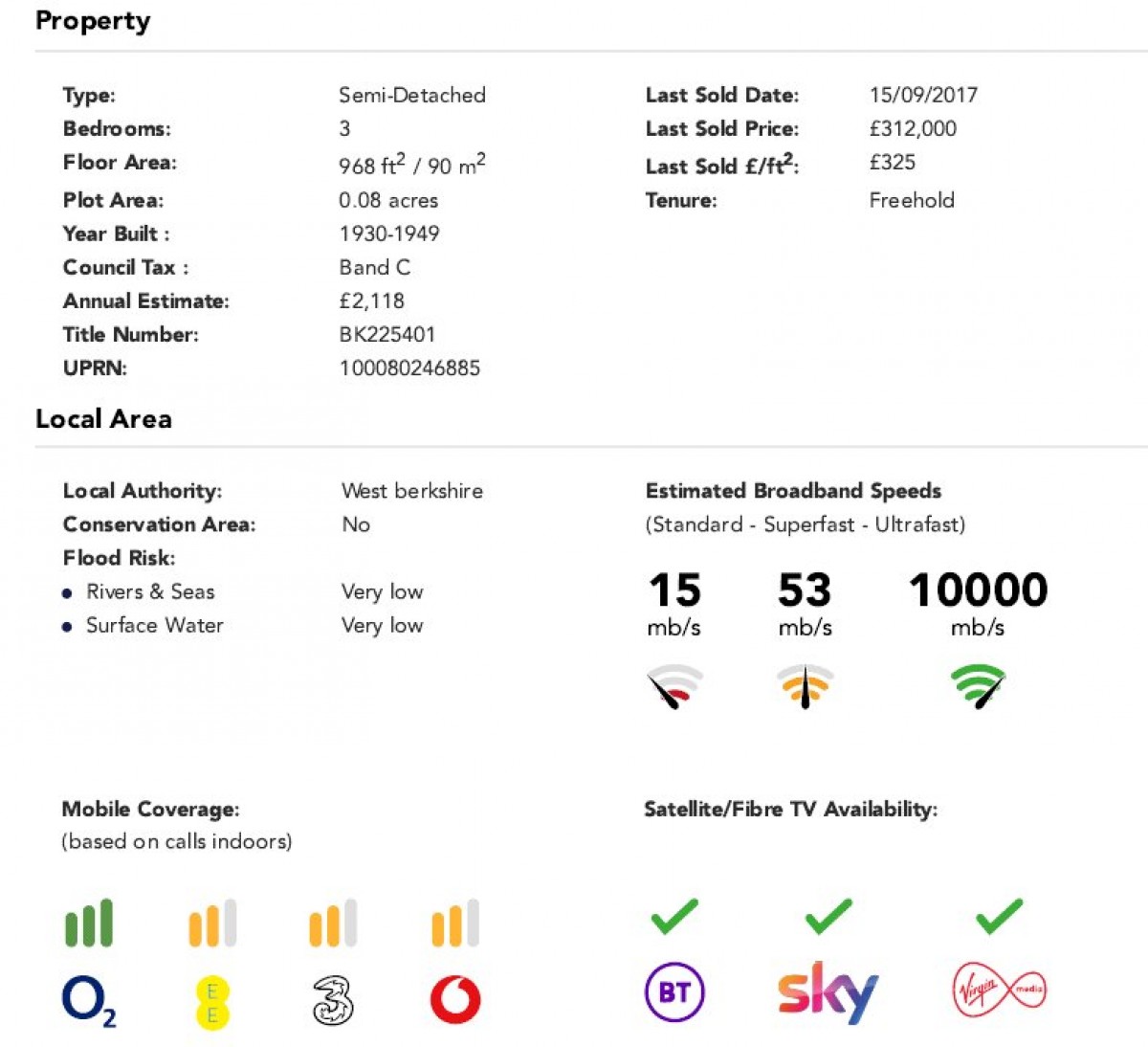This screenshot has width=1148, height=1047.
Task: Click the Local Area section heading
Action: 103,419
